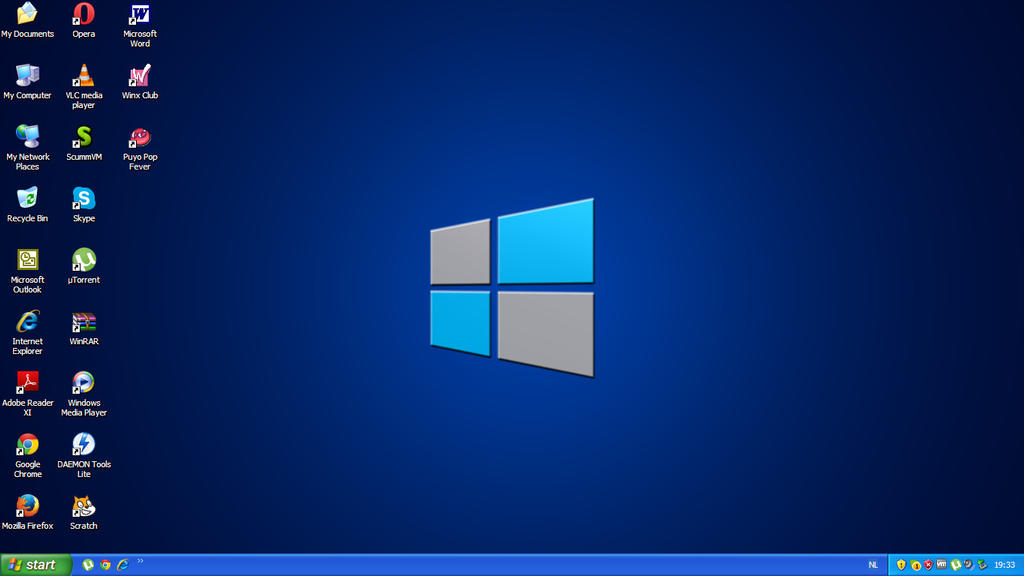1024x576 pixels.
Task: Open Google Chrome from the Quick Launch bar
Action: (x=105, y=565)
